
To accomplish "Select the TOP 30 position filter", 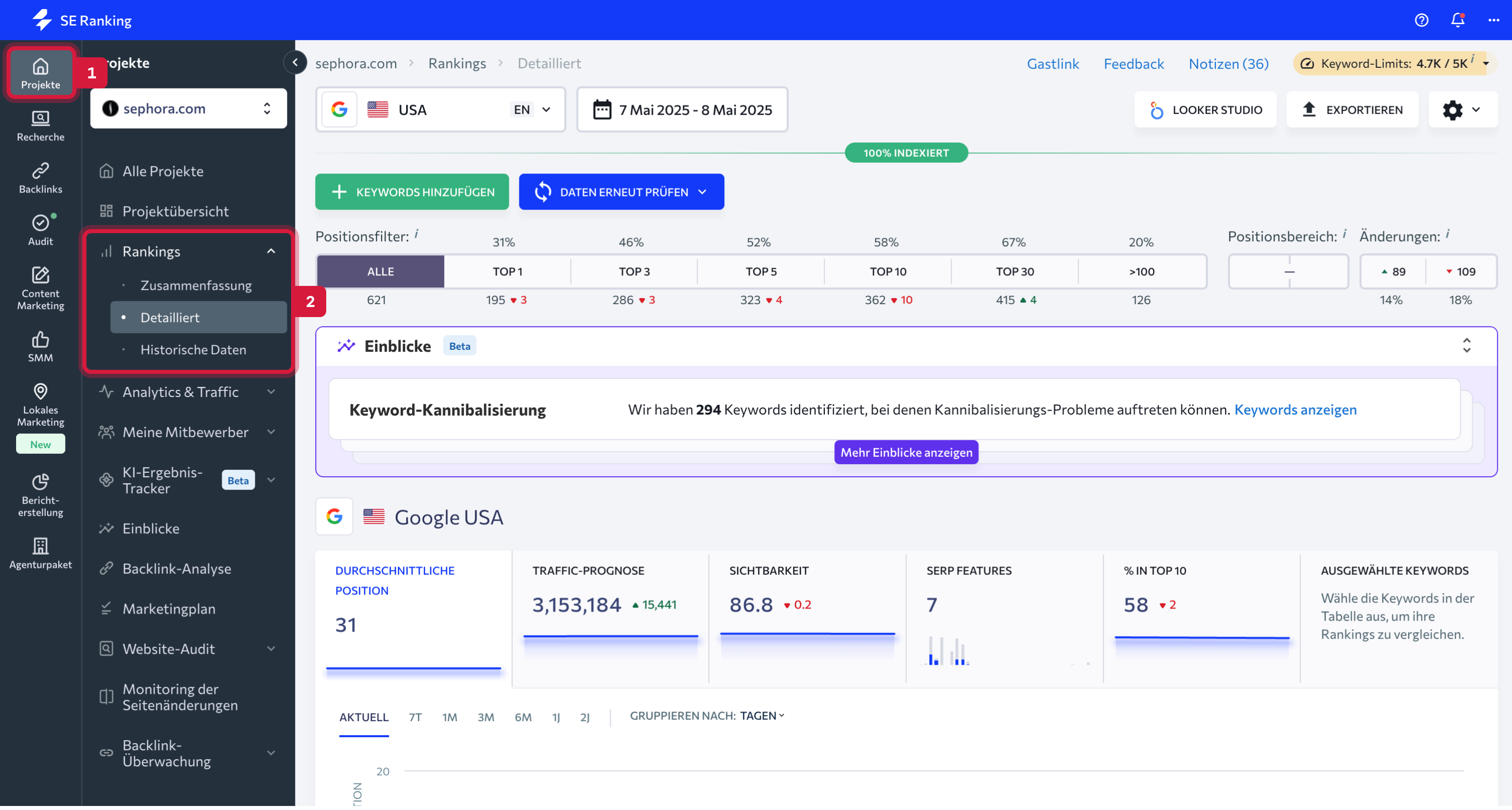I will pyautogui.click(x=1014, y=272).
